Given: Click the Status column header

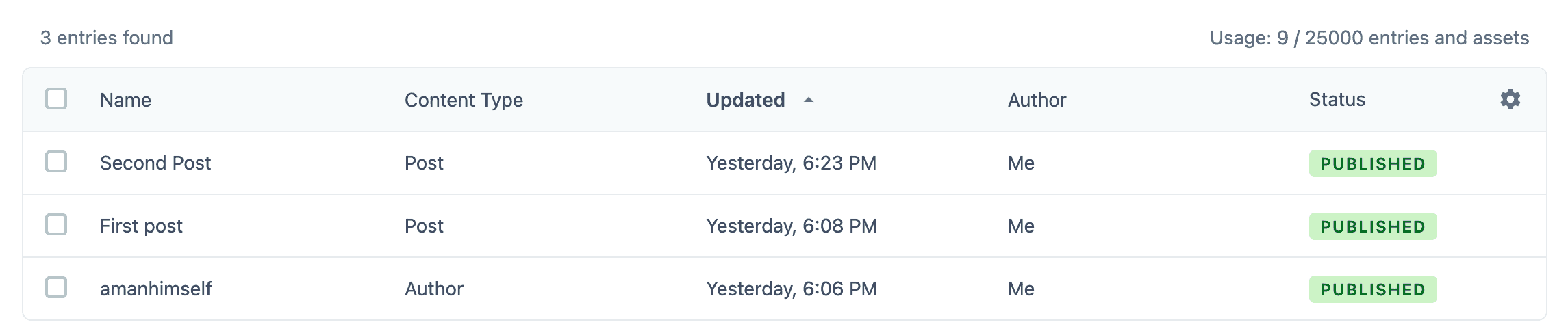Looking at the screenshot, I should click(1337, 100).
